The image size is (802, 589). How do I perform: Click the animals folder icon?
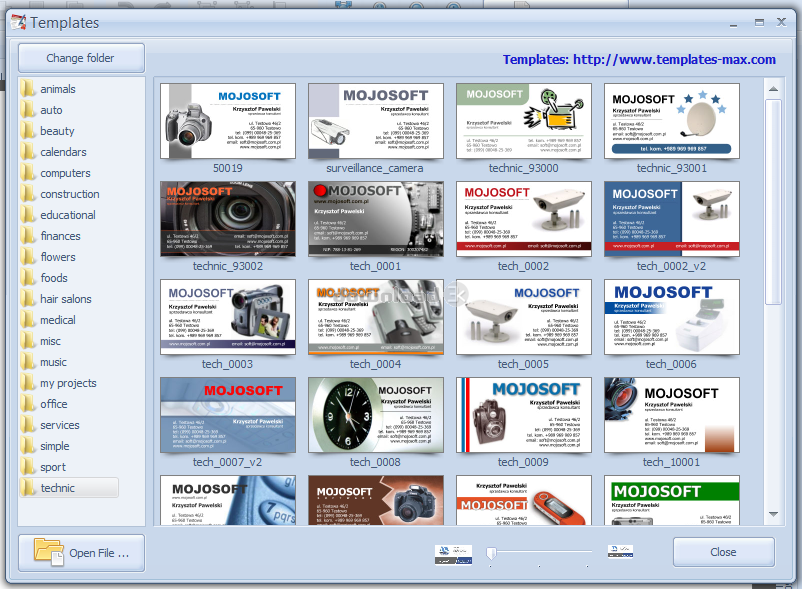[x=28, y=89]
